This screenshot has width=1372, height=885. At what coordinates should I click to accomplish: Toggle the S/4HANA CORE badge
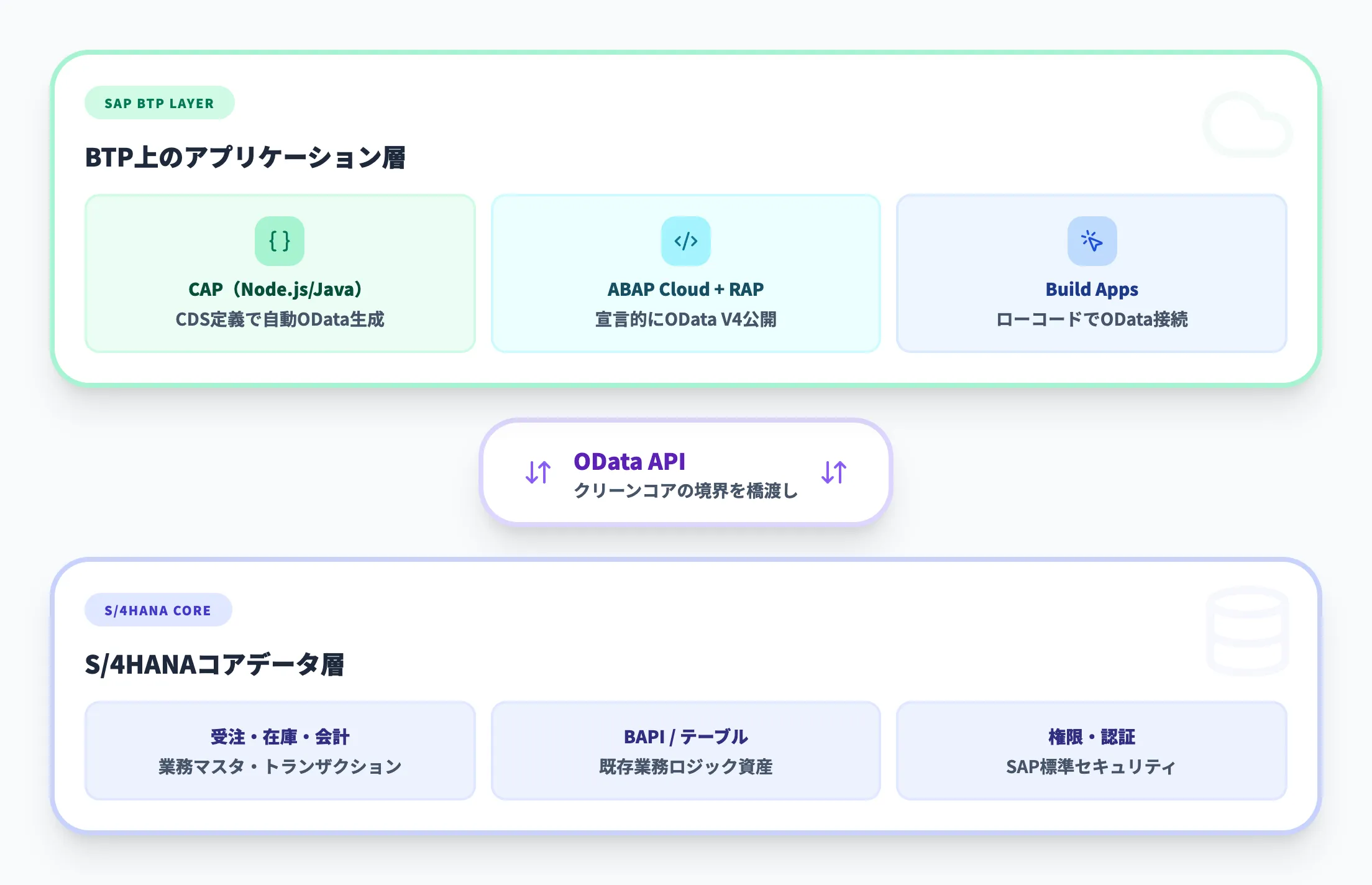point(157,610)
